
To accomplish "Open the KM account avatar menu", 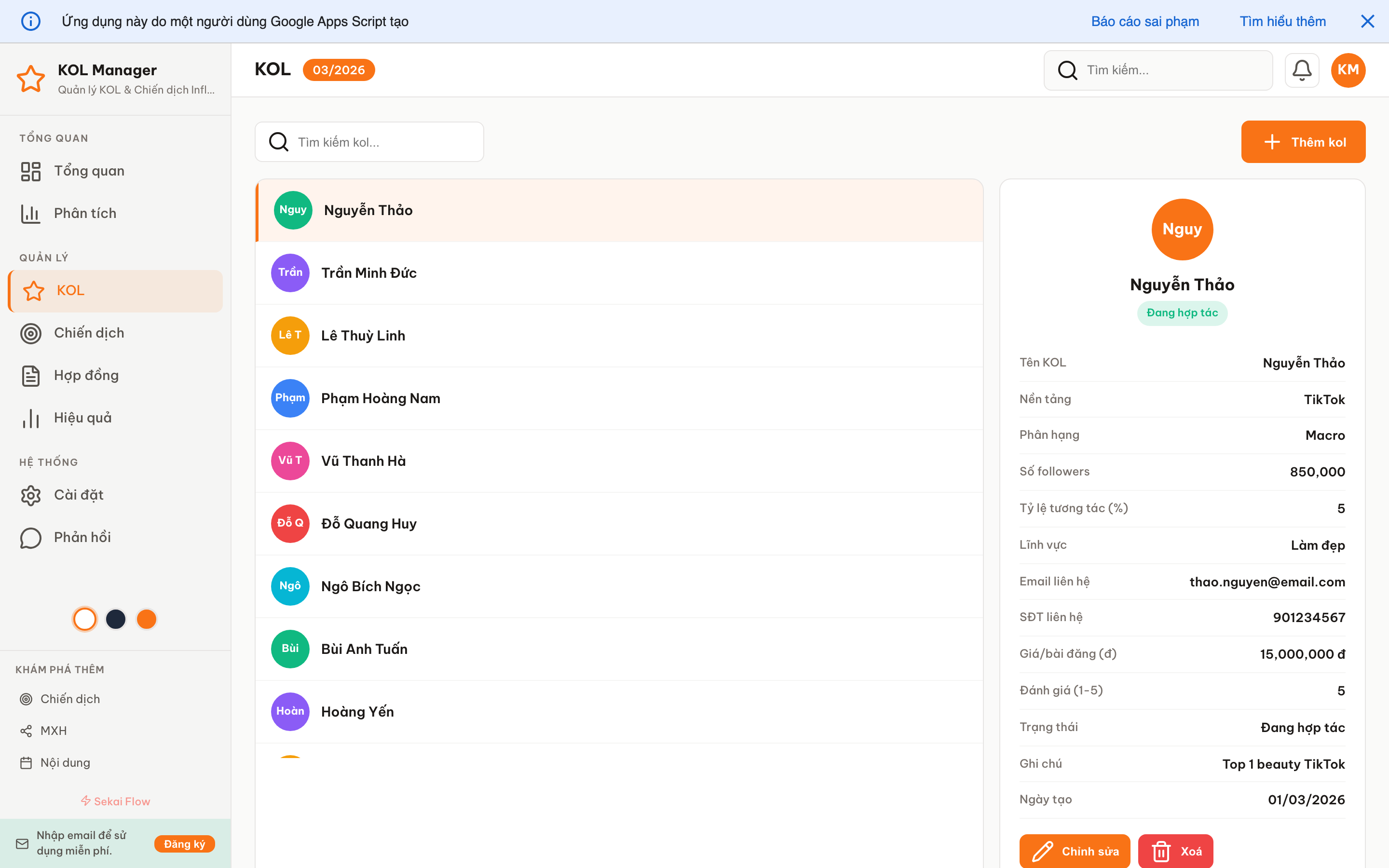I will [x=1348, y=69].
